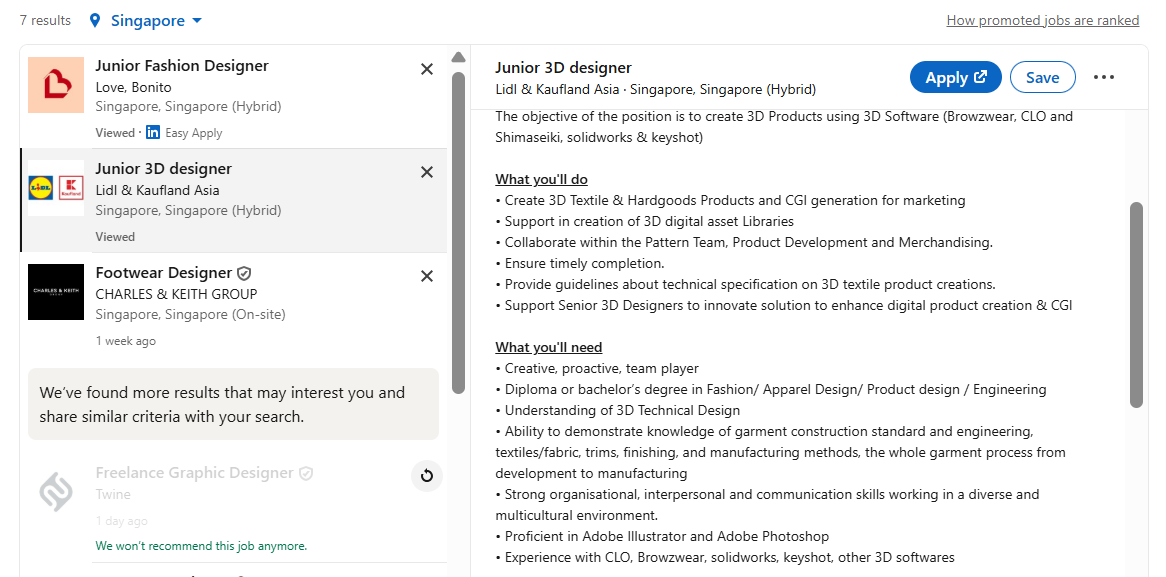Image resolution: width=1166 pixels, height=577 pixels.
Task: Click the Love, Bonito company logo
Action: [x=55, y=85]
